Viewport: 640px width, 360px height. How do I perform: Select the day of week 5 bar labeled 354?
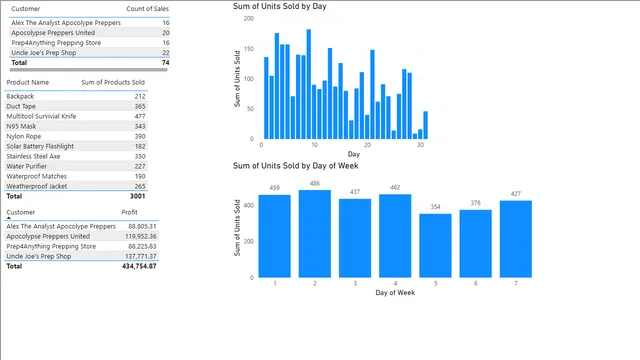[x=435, y=246]
